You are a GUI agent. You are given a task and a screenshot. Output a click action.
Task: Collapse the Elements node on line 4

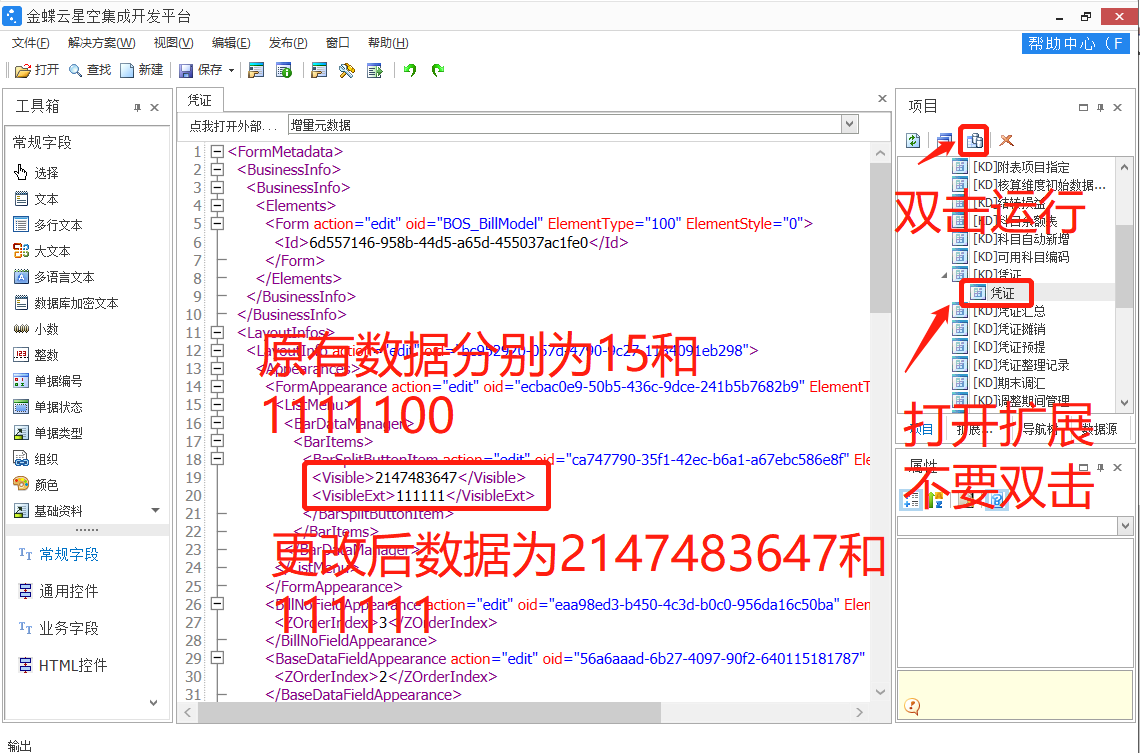click(217, 206)
